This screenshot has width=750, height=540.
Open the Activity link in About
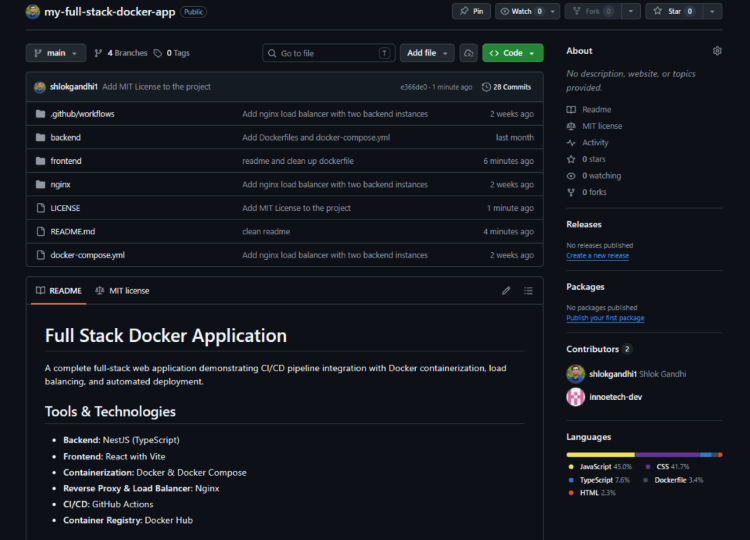(587, 143)
